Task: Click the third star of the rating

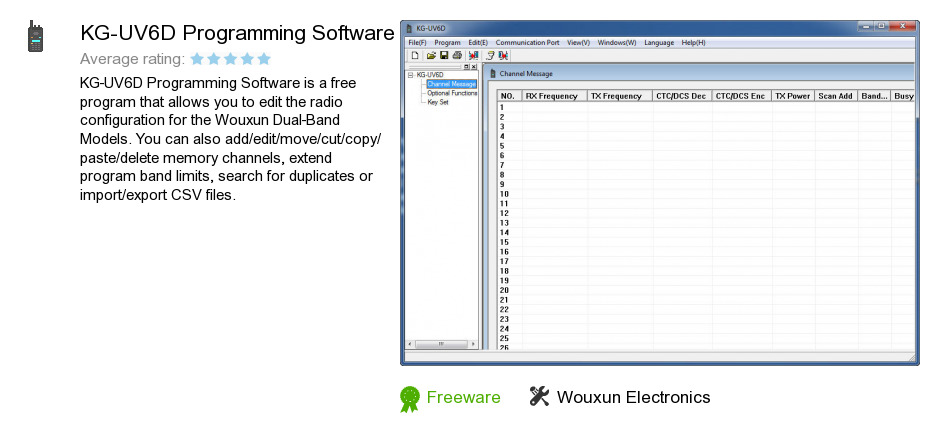Action: click(x=231, y=59)
